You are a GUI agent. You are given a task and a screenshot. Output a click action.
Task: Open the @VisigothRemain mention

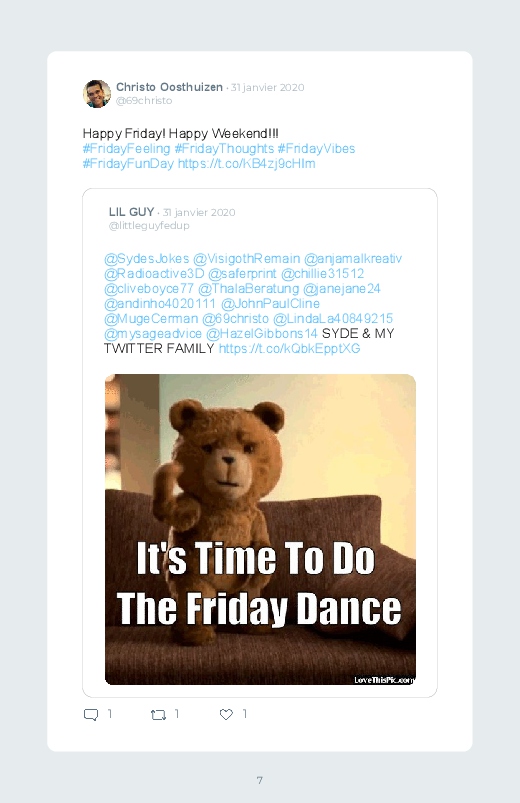point(246,259)
